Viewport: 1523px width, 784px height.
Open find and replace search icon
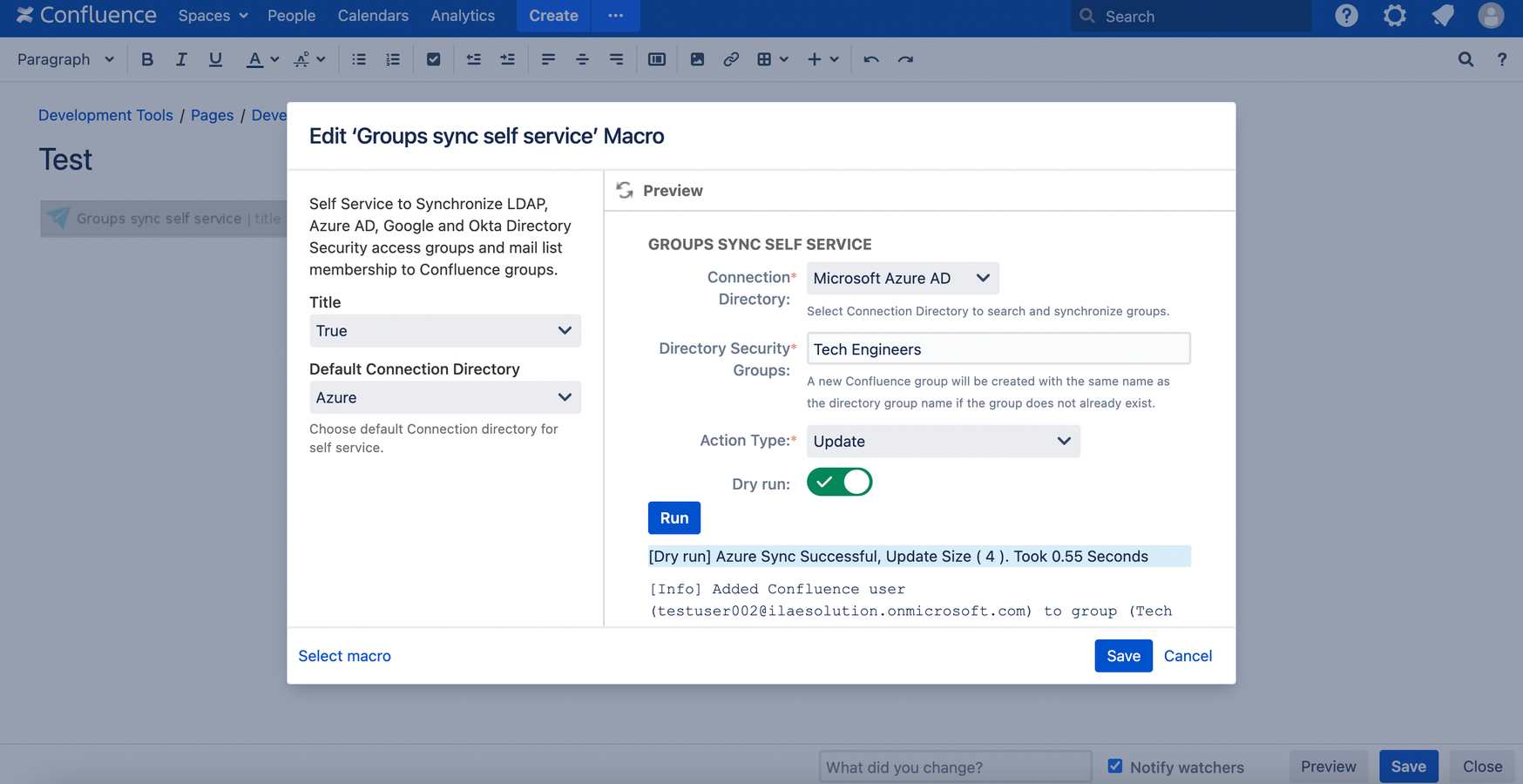1465,59
